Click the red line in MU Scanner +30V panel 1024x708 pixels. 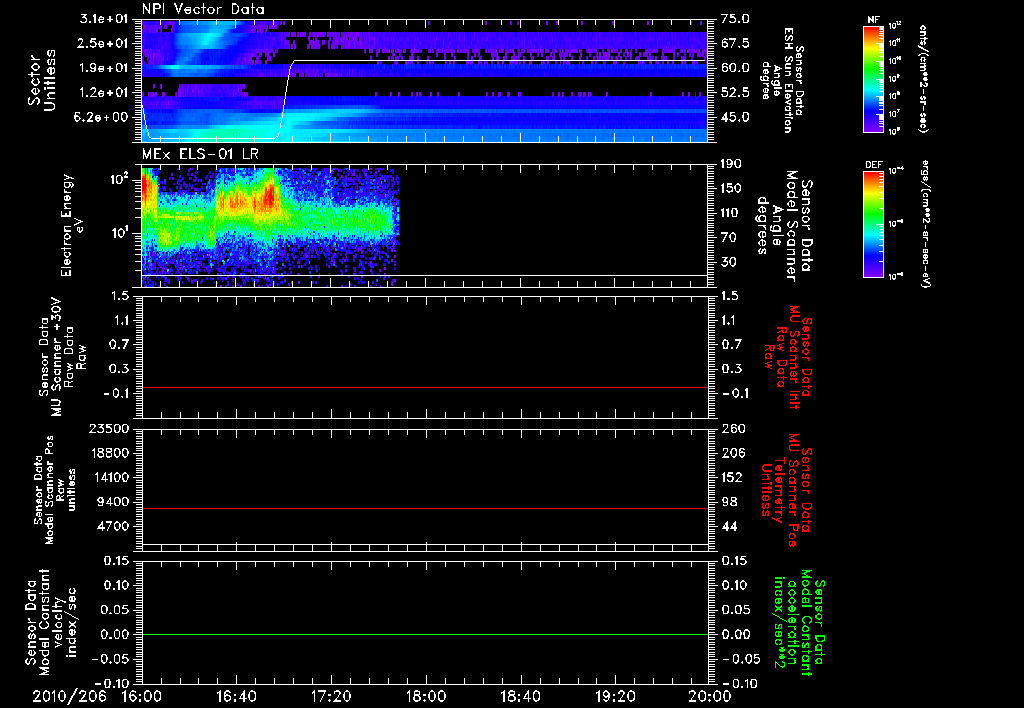(424, 387)
